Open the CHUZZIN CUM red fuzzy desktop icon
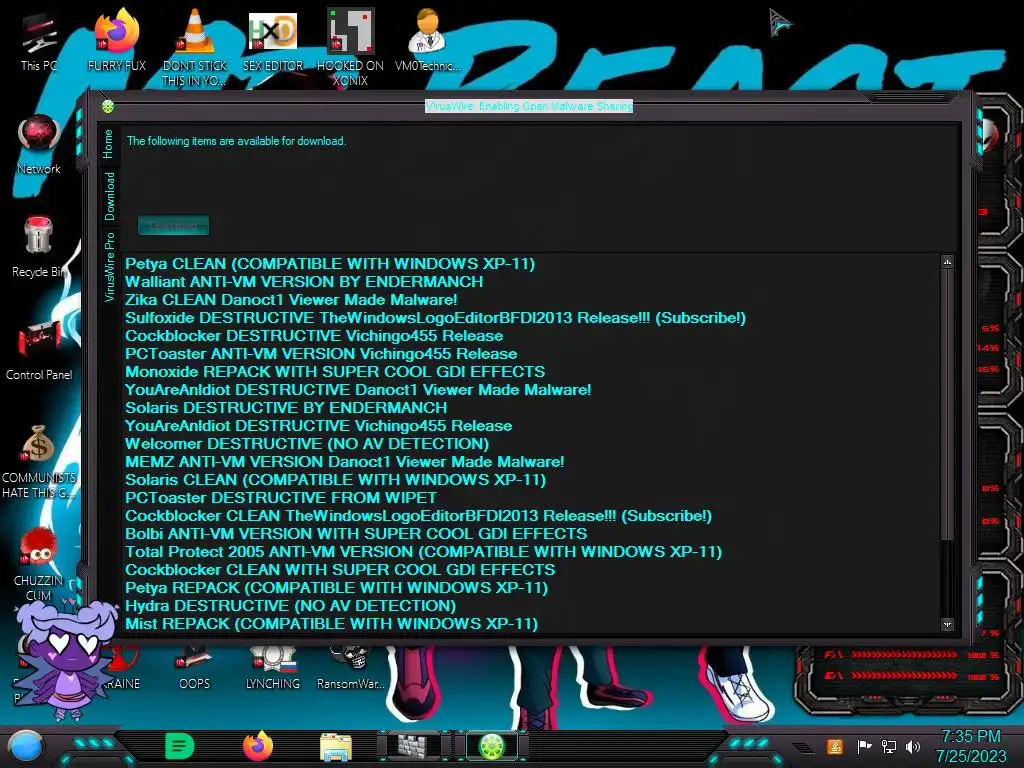This screenshot has height=768, width=1024. [x=39, y=564]
